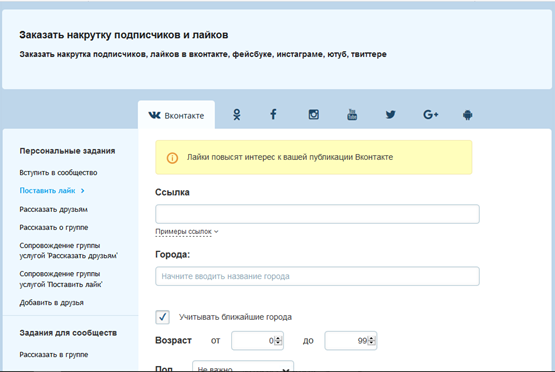Switch to the Facebook tab icon
Viewport: 555px width, 372px height.
[x=273, y=114]
